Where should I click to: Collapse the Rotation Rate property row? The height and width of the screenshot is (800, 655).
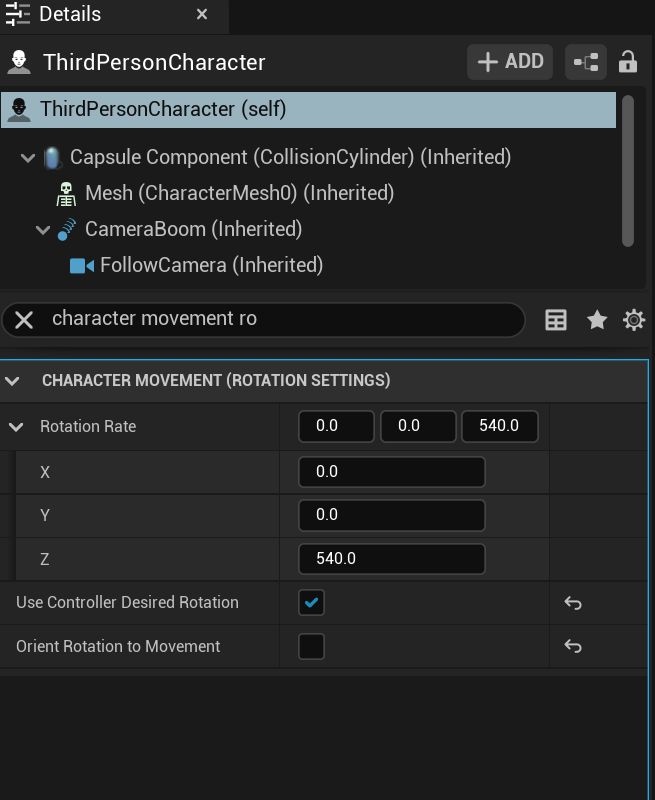tap(16, 427)
